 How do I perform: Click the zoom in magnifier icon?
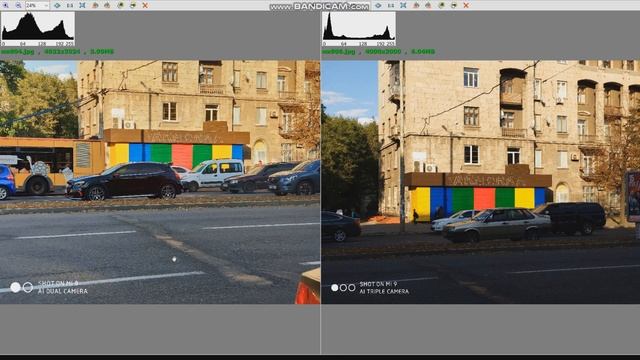pyautogui.click(x=6, y=5)
